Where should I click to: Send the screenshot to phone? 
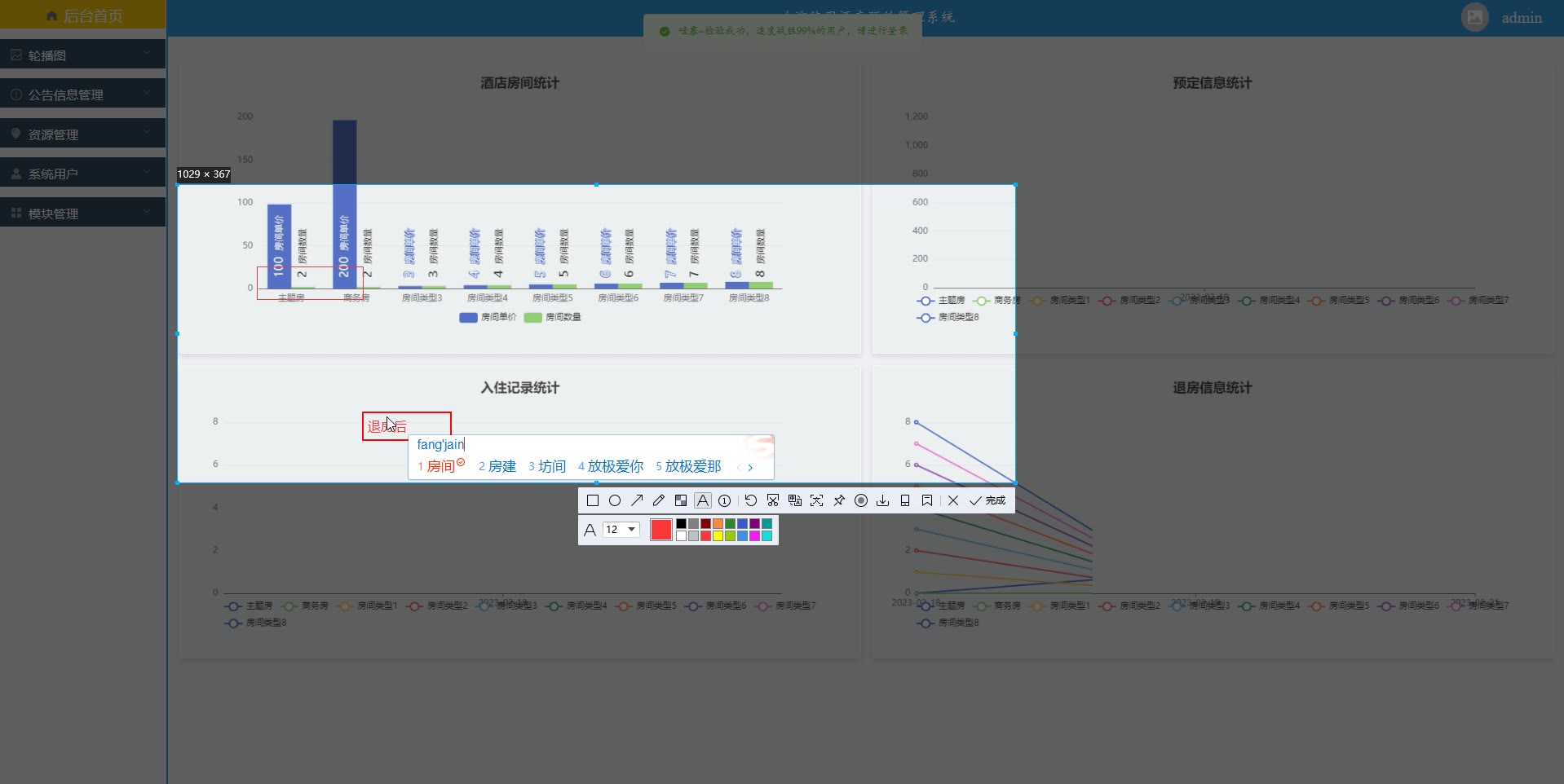[x=905, y=500]
